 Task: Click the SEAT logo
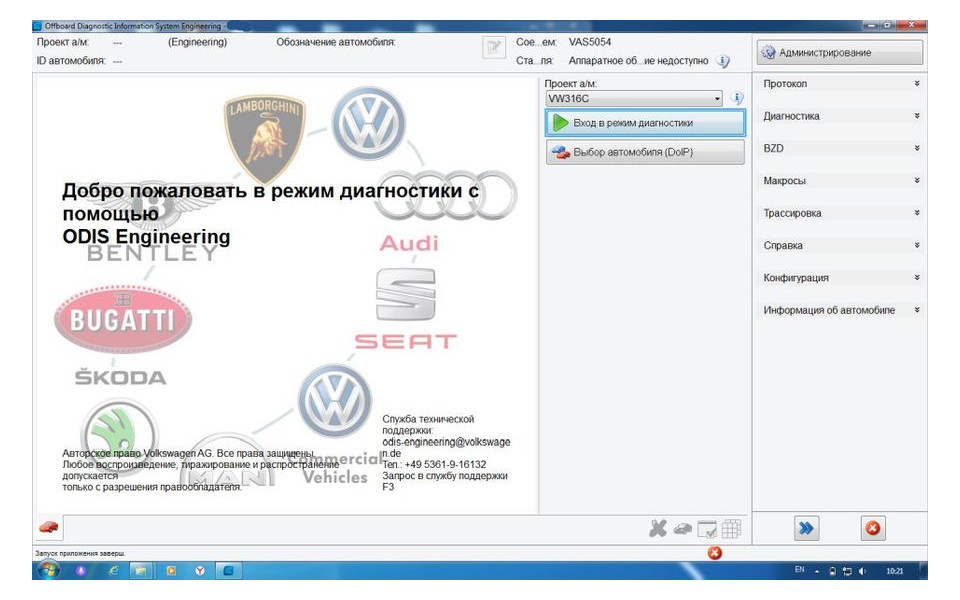(x=405, y=309)
